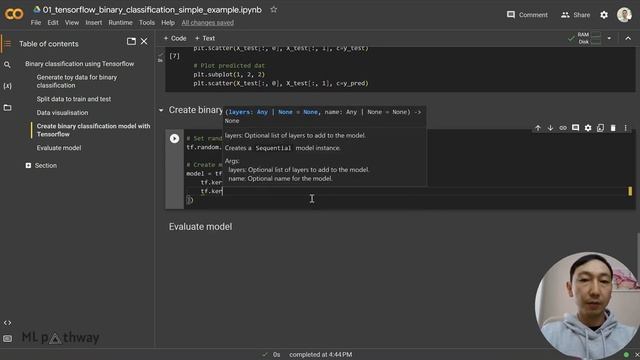Select Create binary classification model with Tensorflow
The image size is (640, 360).
93,130
